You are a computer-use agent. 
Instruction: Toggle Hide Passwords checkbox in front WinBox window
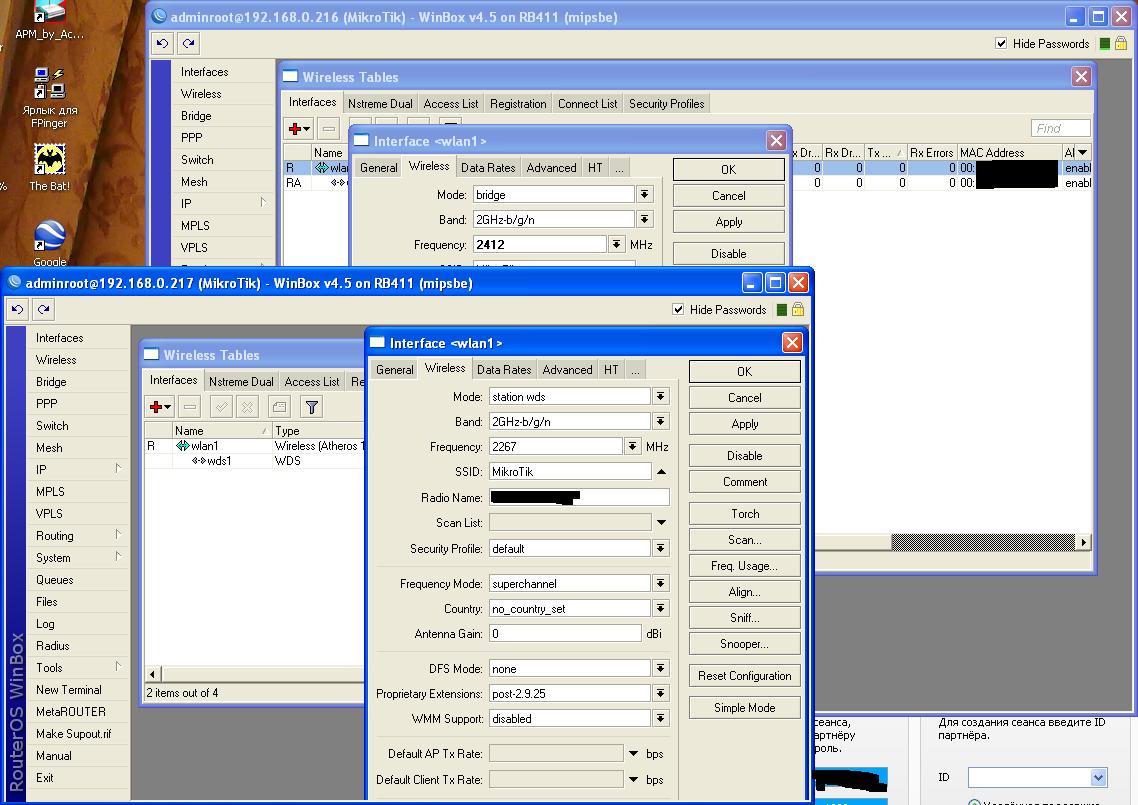678,309
